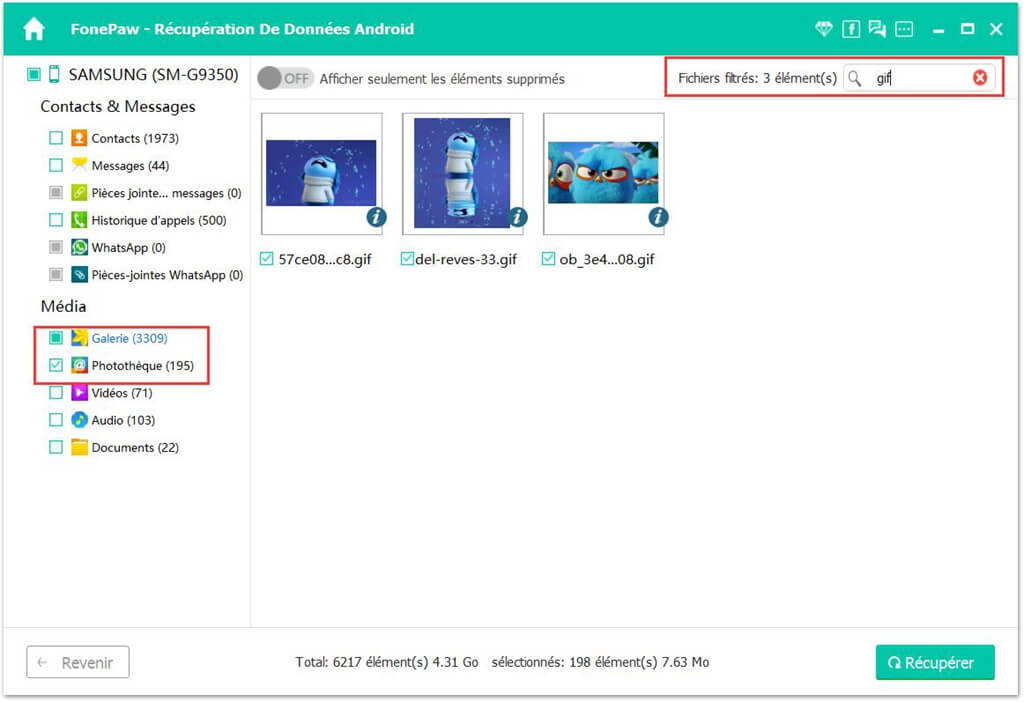Image resolution: width=1024 pixels, height=702 pixels.
Task: Uncheck the 57ce08...c8.gif file checkbox
Action: [266, 259]
